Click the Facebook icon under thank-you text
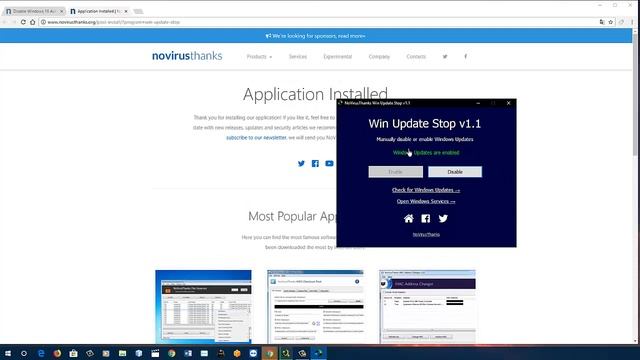The image size is (640, 360). [x=315, y=163]
